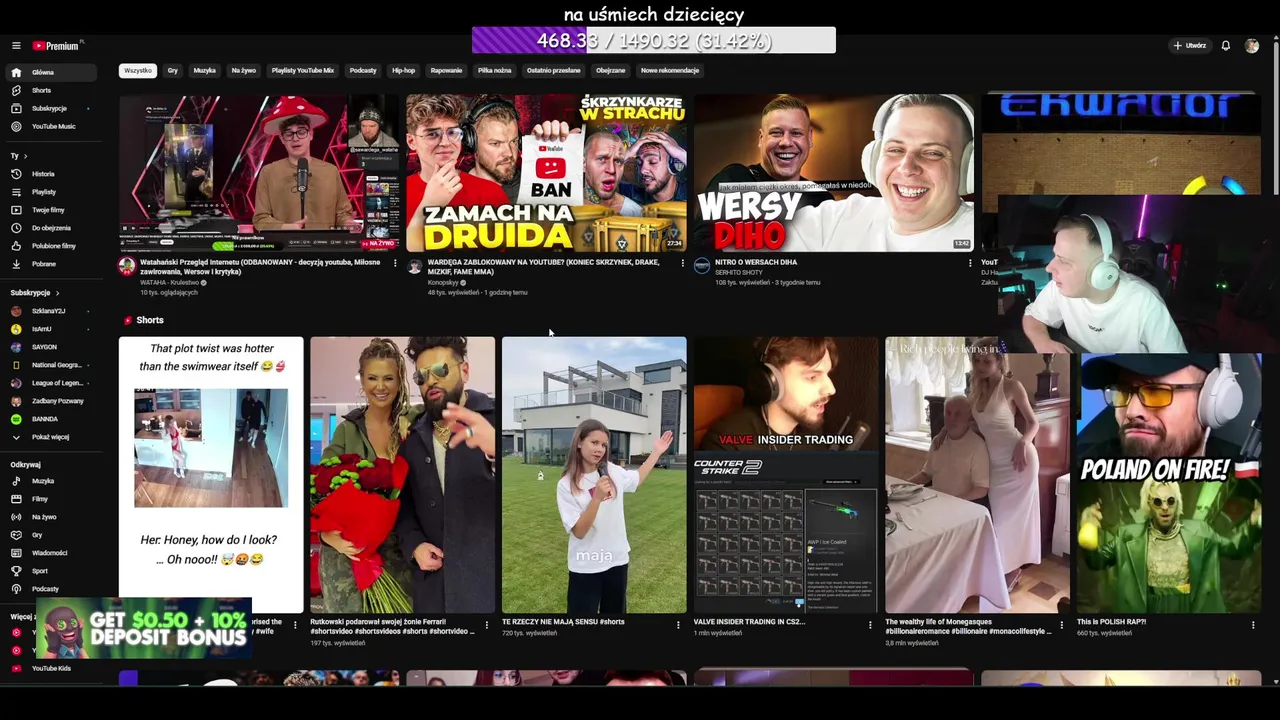This screenshot has width=1280, height=720.
Task: Expand the Subskrypcje section header
Action: click(35, 293)
